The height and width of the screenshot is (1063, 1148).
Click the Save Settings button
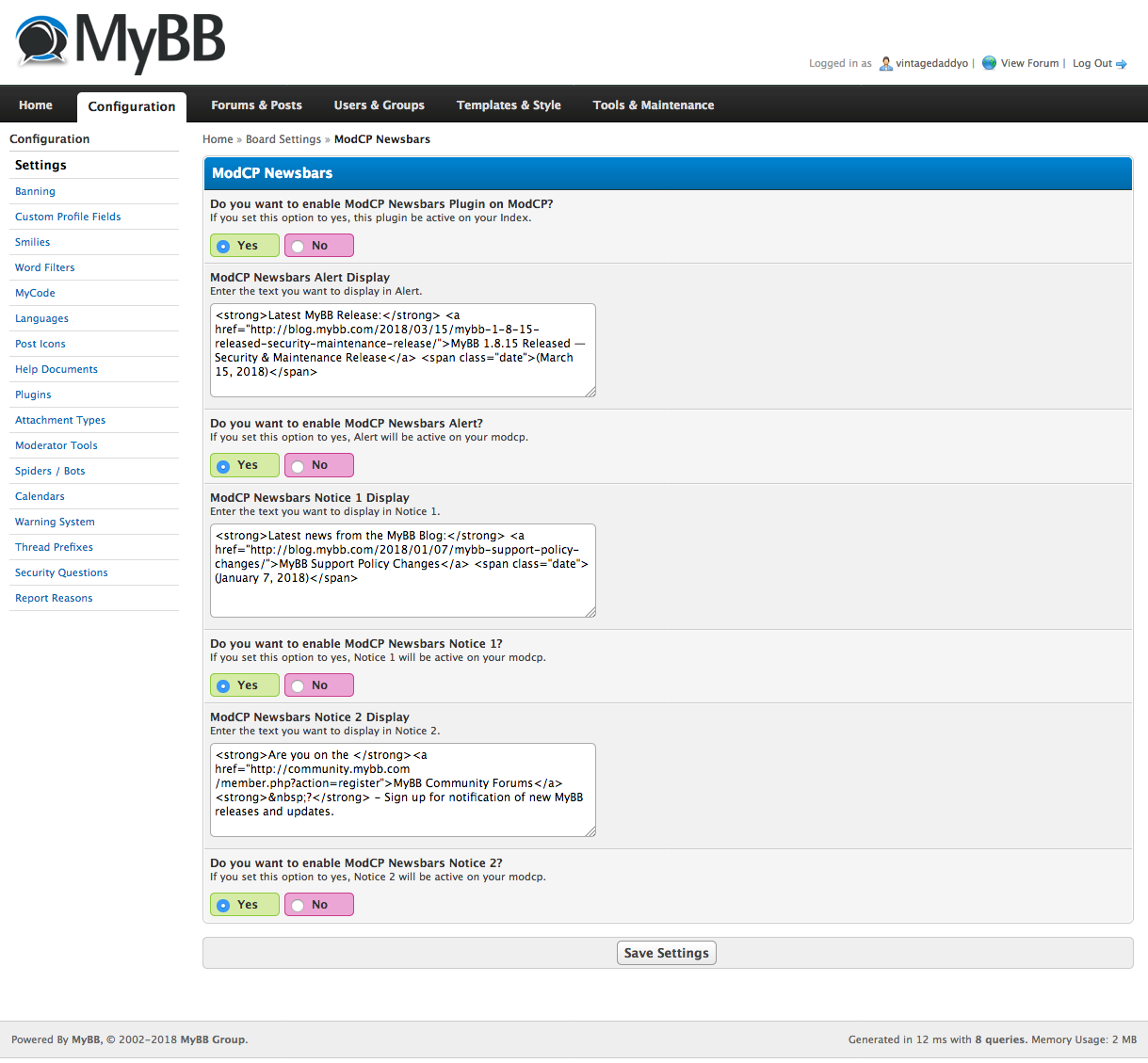point(667,953)
